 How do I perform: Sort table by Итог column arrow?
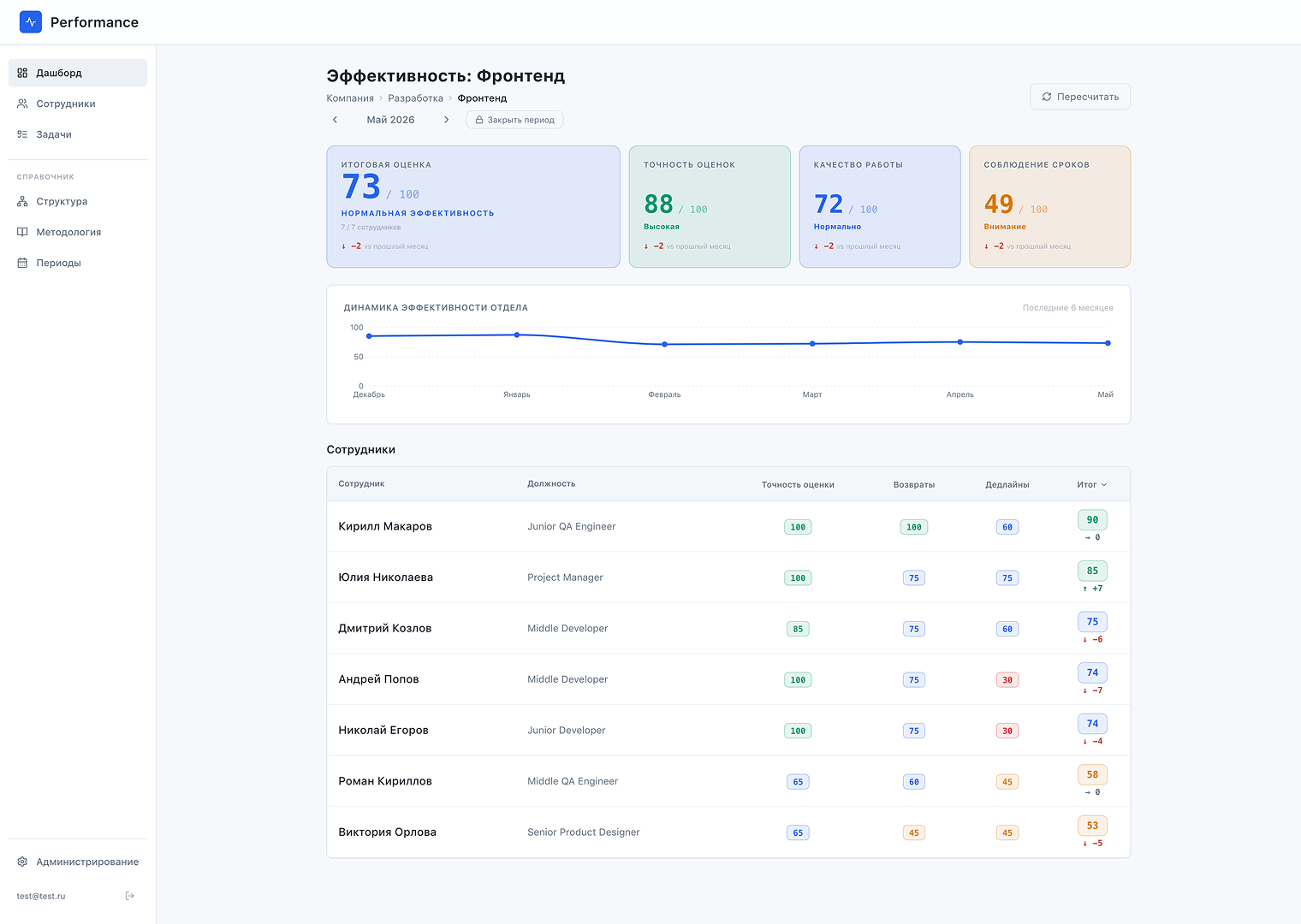pos(1104,484)
